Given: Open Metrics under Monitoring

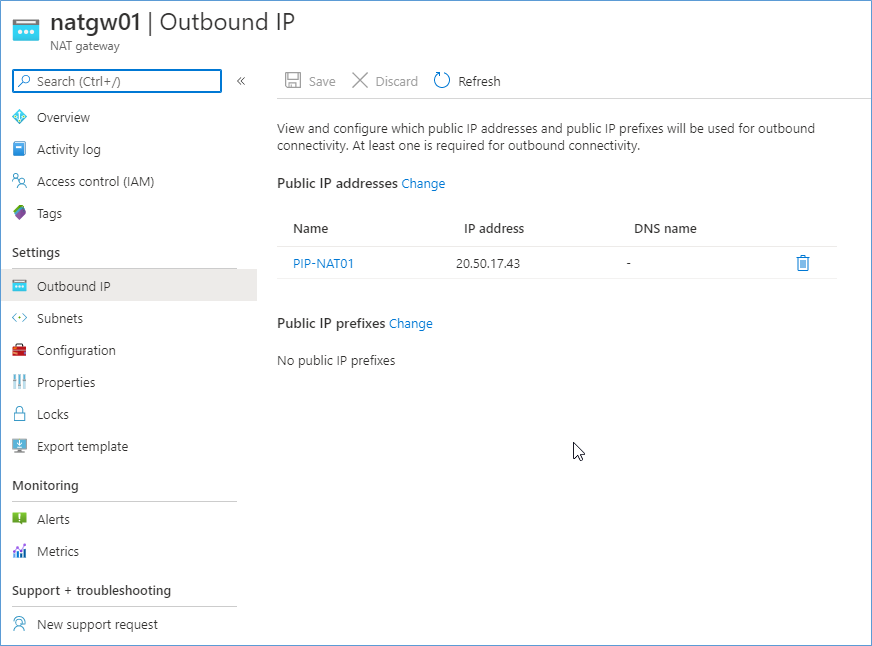Looking at the screenshot, I should point(58,551).
